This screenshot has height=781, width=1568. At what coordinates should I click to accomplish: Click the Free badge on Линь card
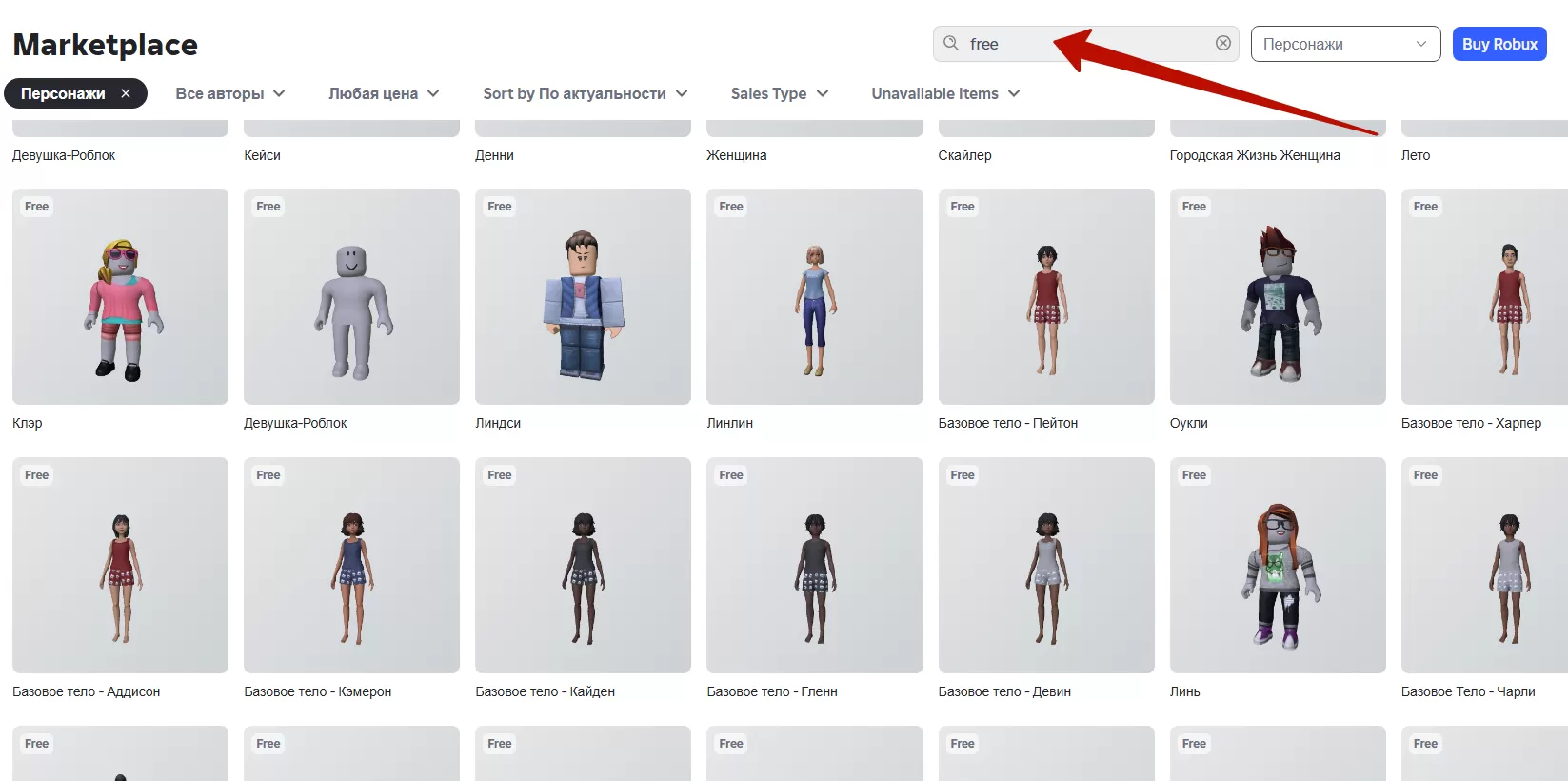pyautogui.click(x=1194, y=475)
